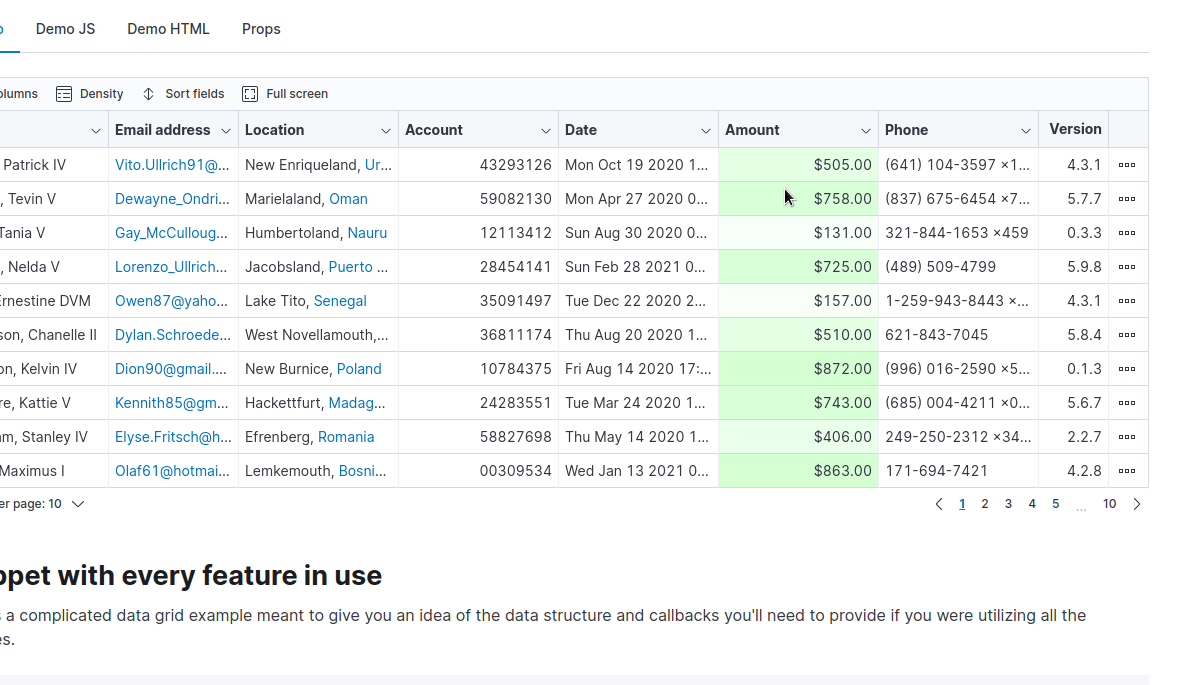Open row actions for the $872.00 row
The width and height of the screenshot is (1182, 685).
(x=1127, y=369)
